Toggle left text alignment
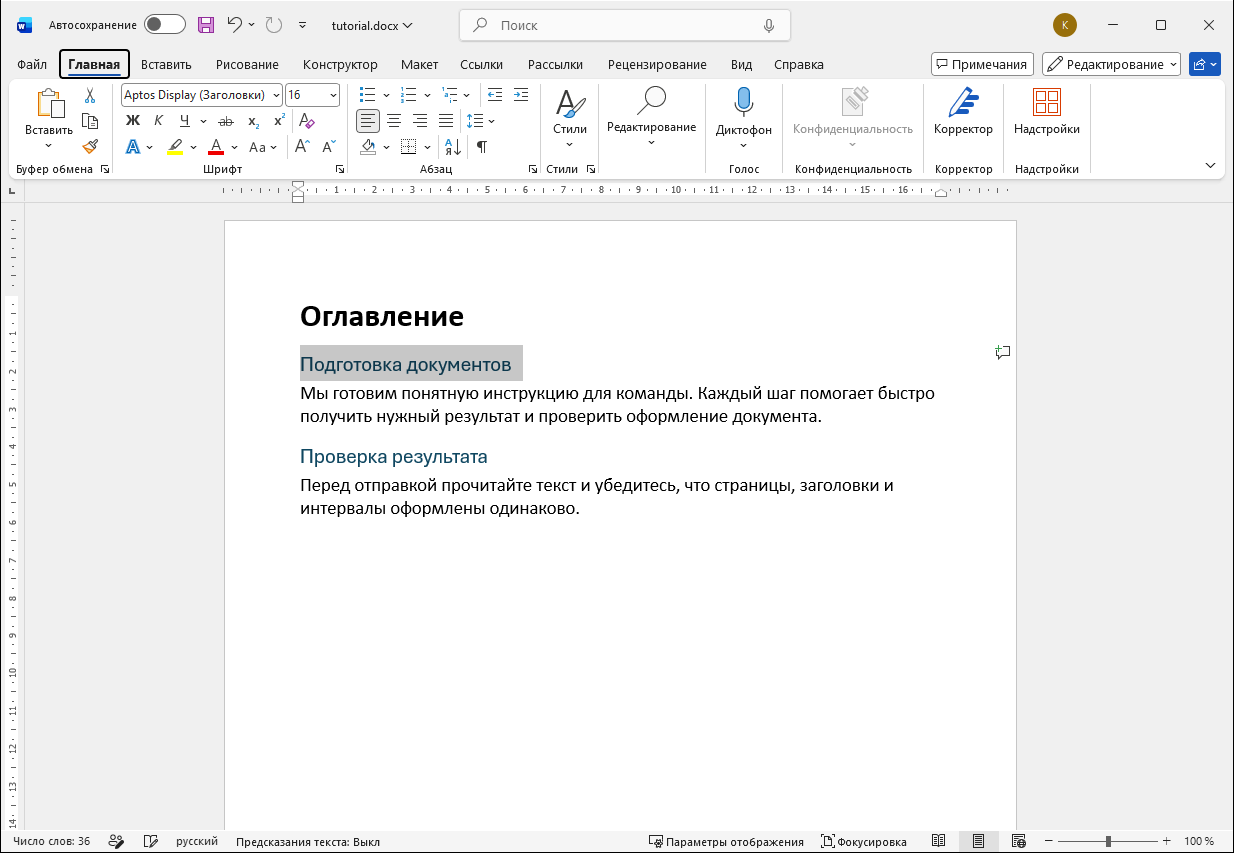The image size is (1234, 853). 368,121
